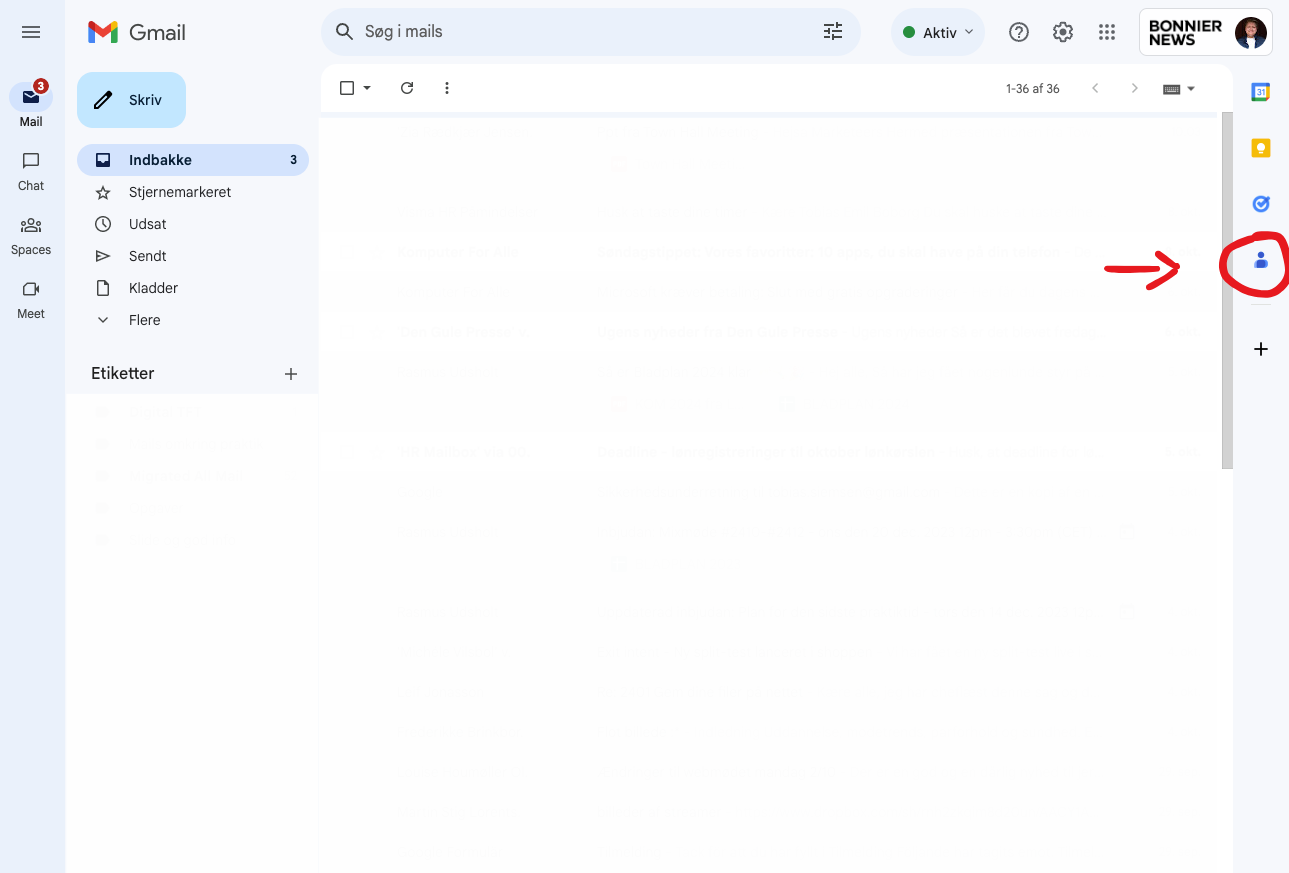Image resolution: width=1289 pixels, height=873 pixels.
Task: Open the "Sendt" folder
Action: 146,255
